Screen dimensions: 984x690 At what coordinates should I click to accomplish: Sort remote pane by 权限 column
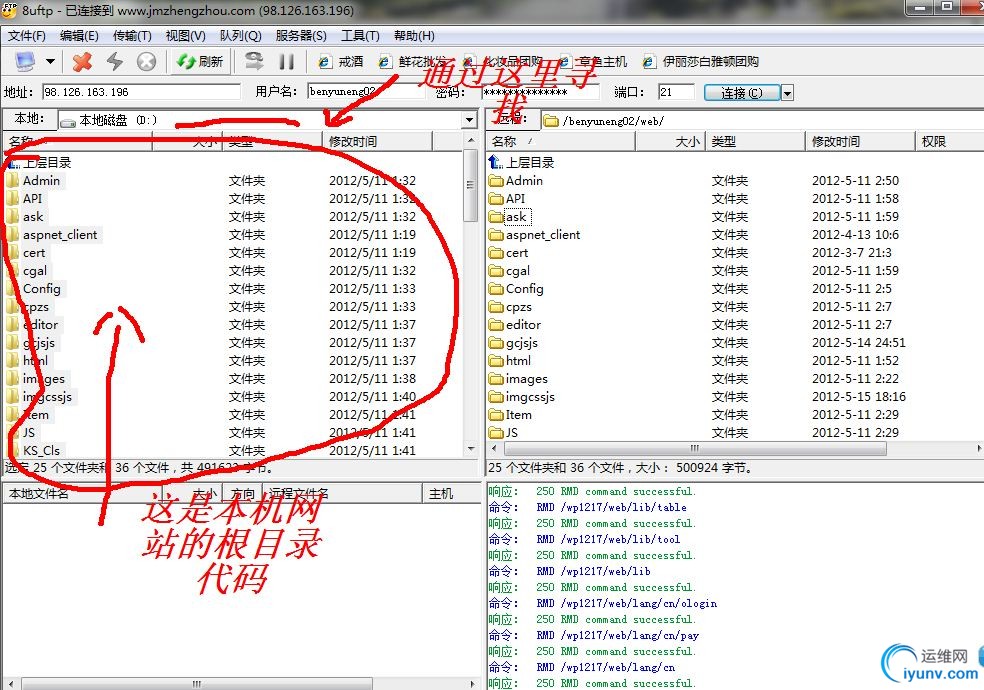(949, 142)
